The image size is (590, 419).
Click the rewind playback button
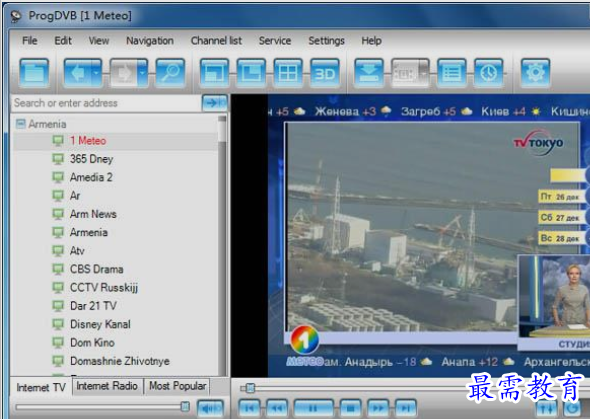tap(277, 408)
